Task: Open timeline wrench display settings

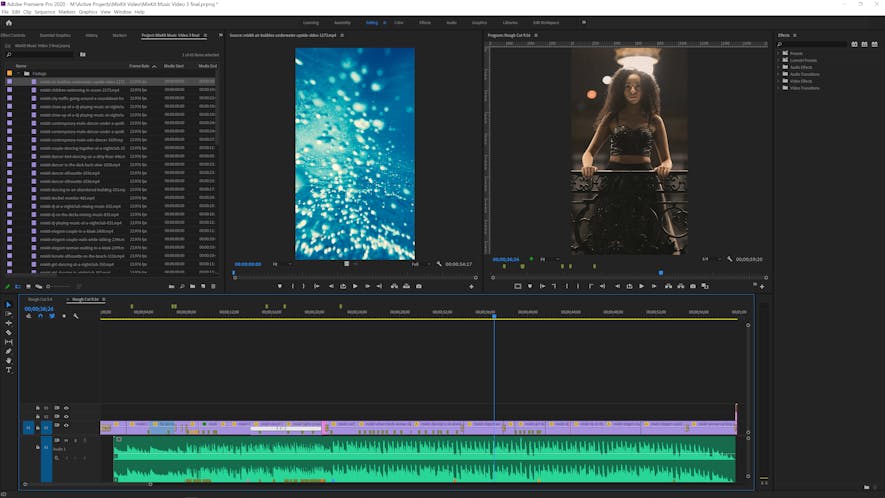Action: 76,316
